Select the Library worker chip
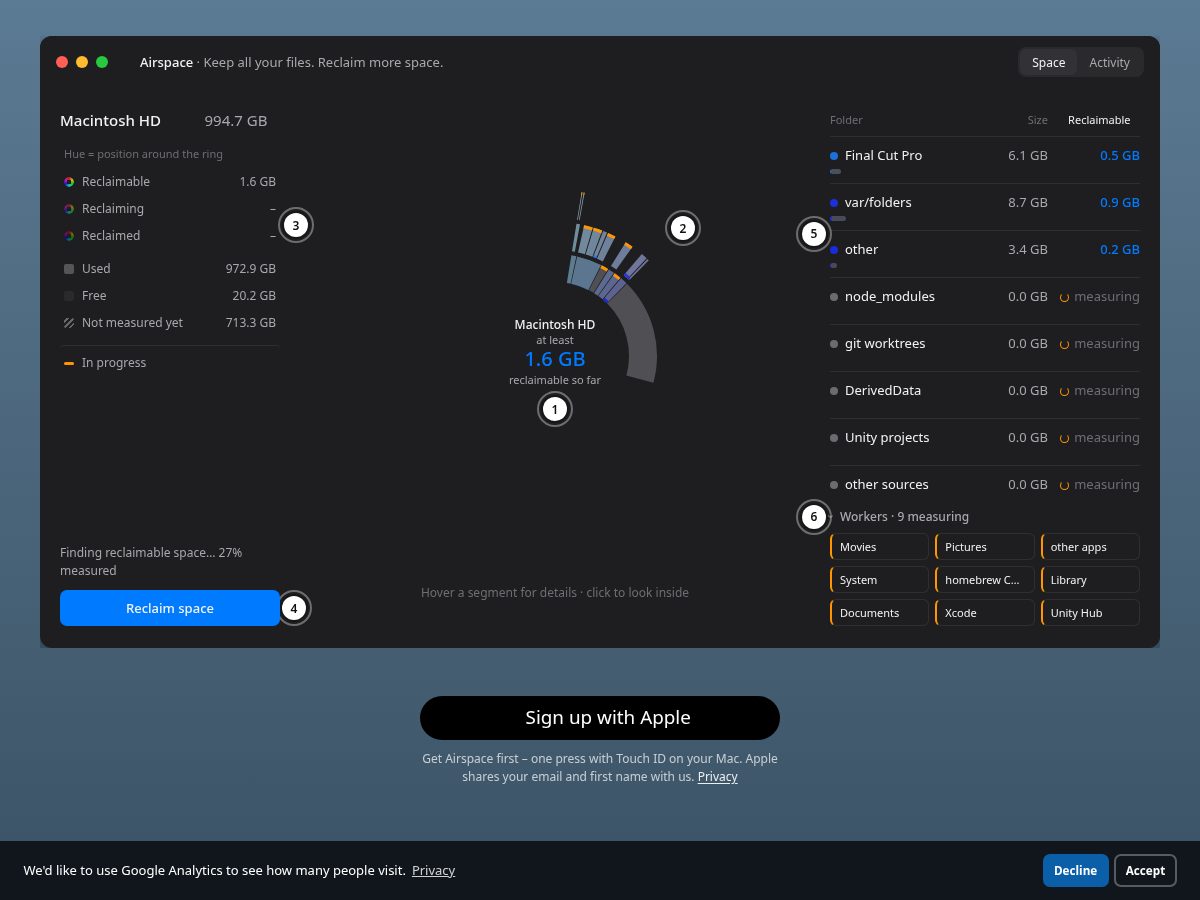The width and height of the screenshot is (1200, 900). click(x=1090, y=580)
